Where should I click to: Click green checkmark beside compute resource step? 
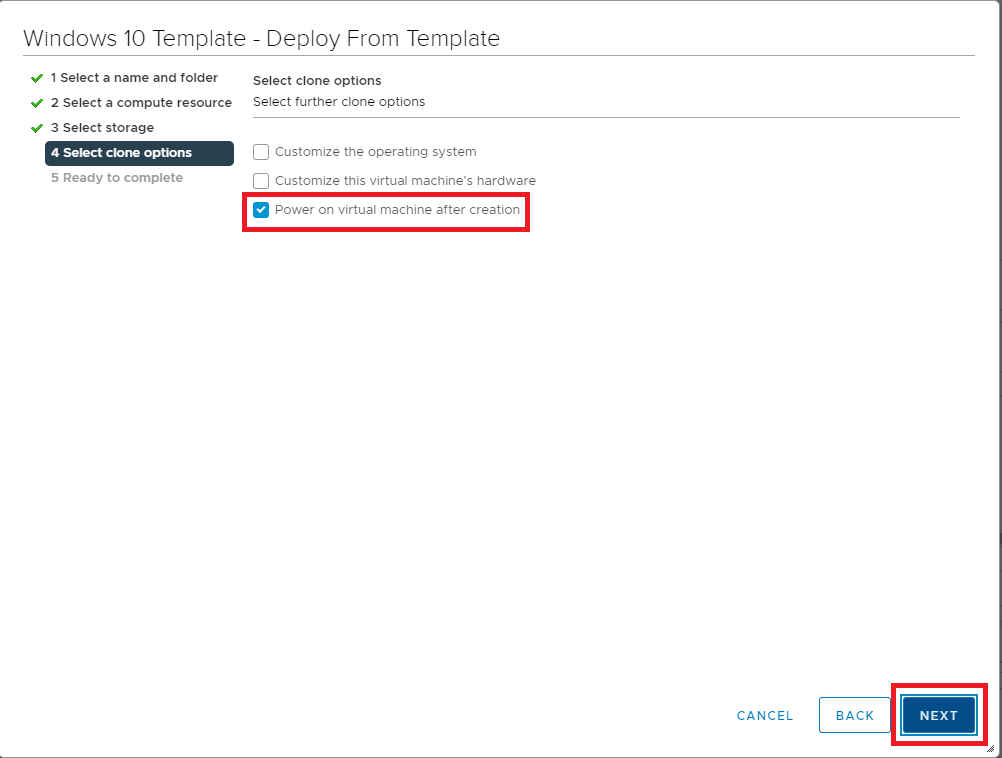coord(37,103)
